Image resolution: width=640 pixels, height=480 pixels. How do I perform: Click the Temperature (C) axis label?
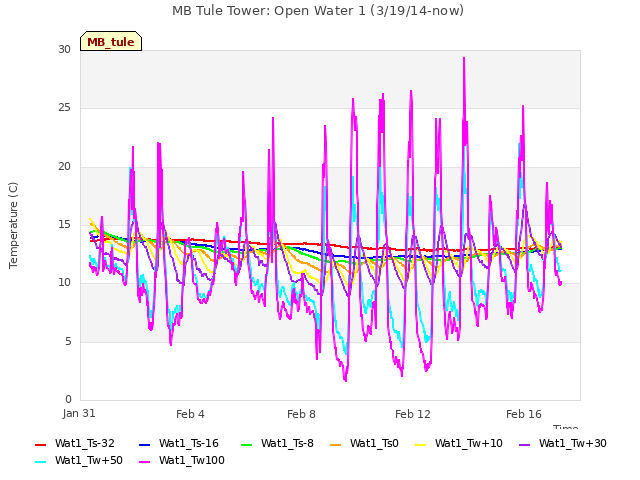pyautogui.click(x=13, y=225)
